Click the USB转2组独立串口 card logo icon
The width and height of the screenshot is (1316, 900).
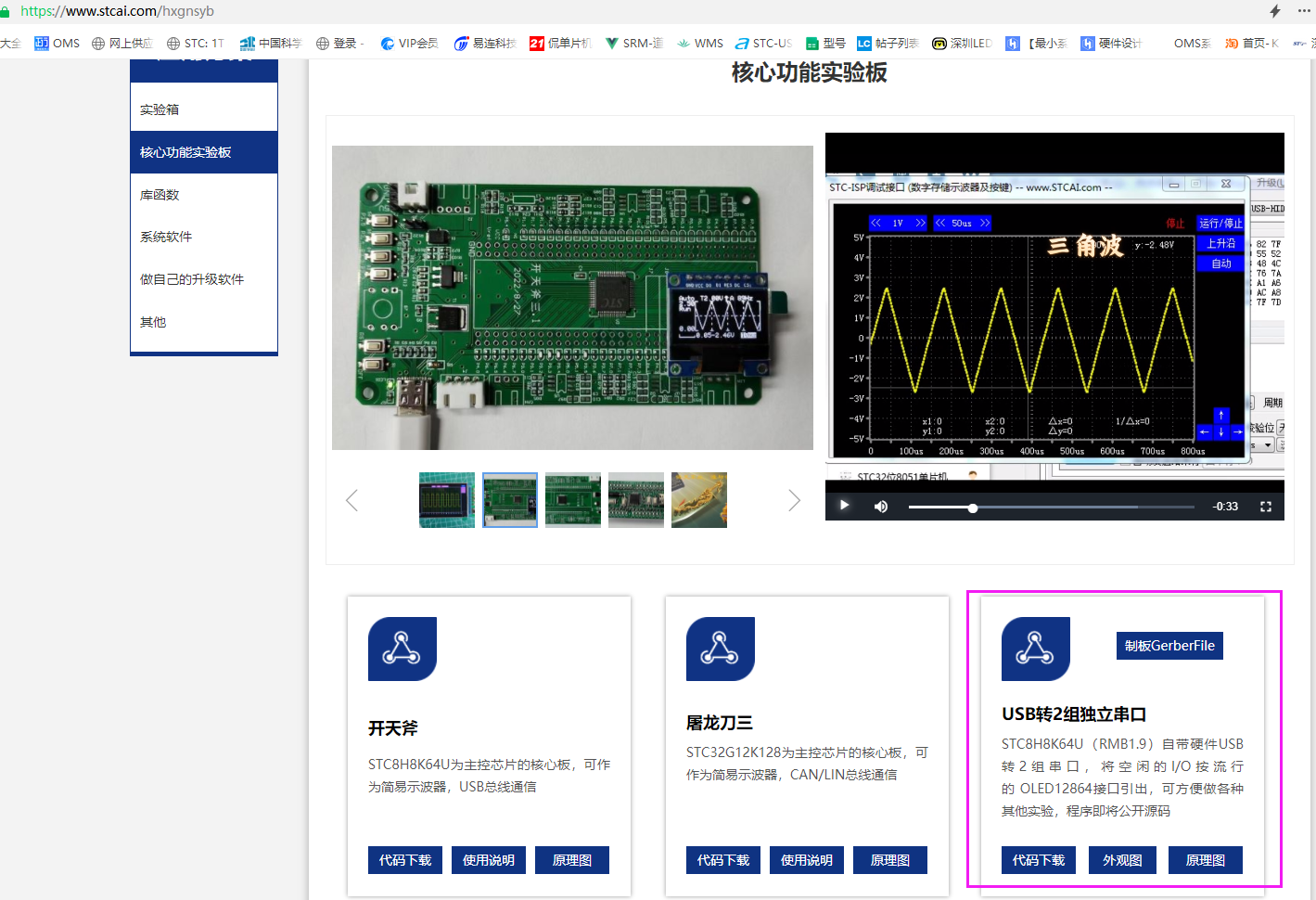click(1036, 649)
